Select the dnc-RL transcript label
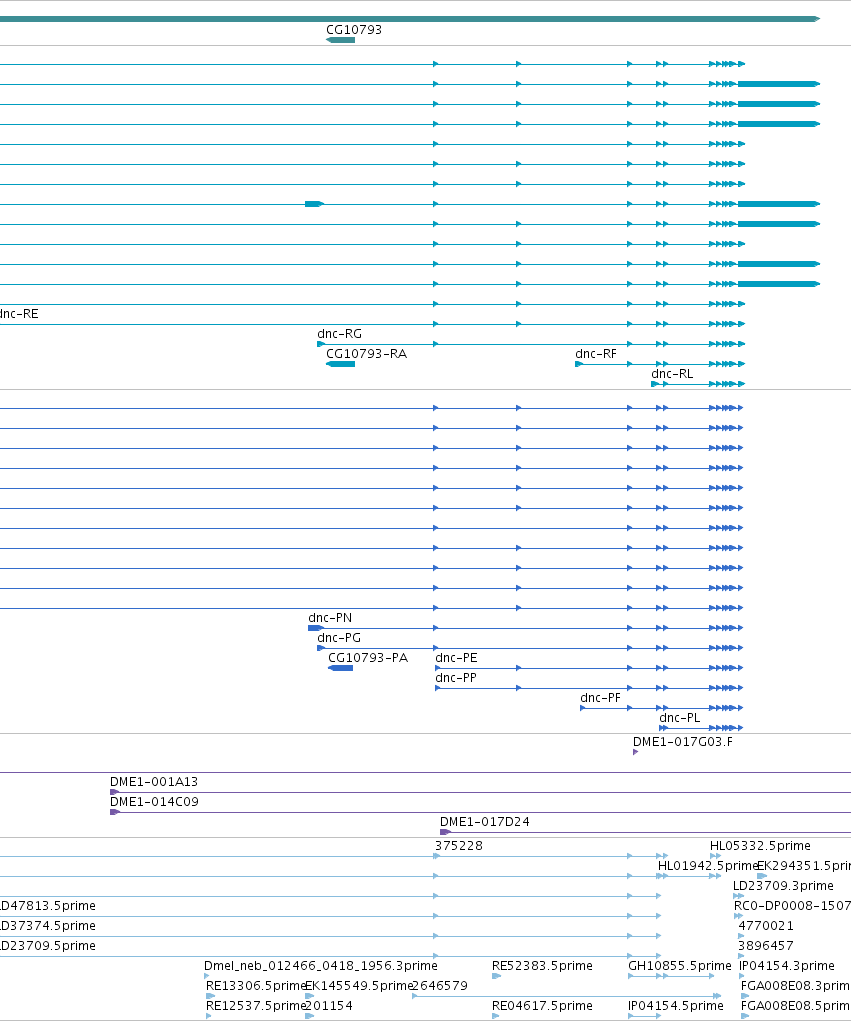This screenshot has height=1021, width=851. tap(672, 374)
